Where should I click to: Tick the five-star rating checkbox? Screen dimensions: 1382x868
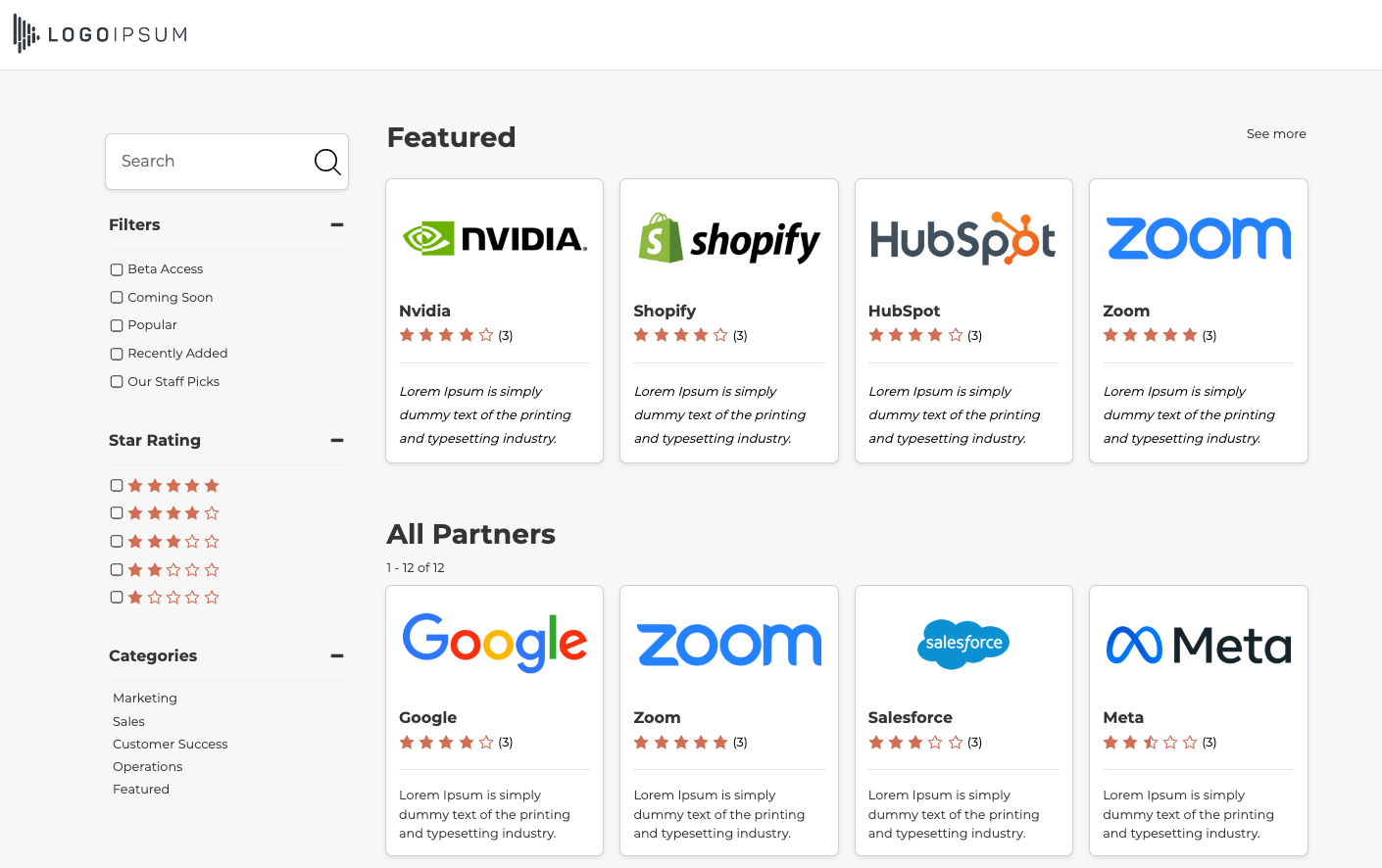117,486
